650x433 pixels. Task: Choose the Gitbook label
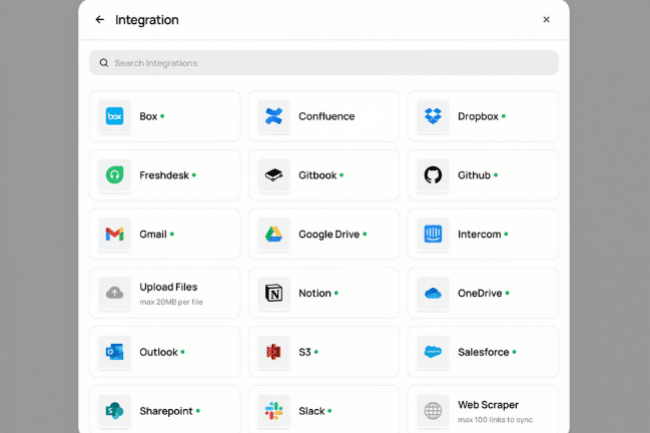click(x=317, y=175)
